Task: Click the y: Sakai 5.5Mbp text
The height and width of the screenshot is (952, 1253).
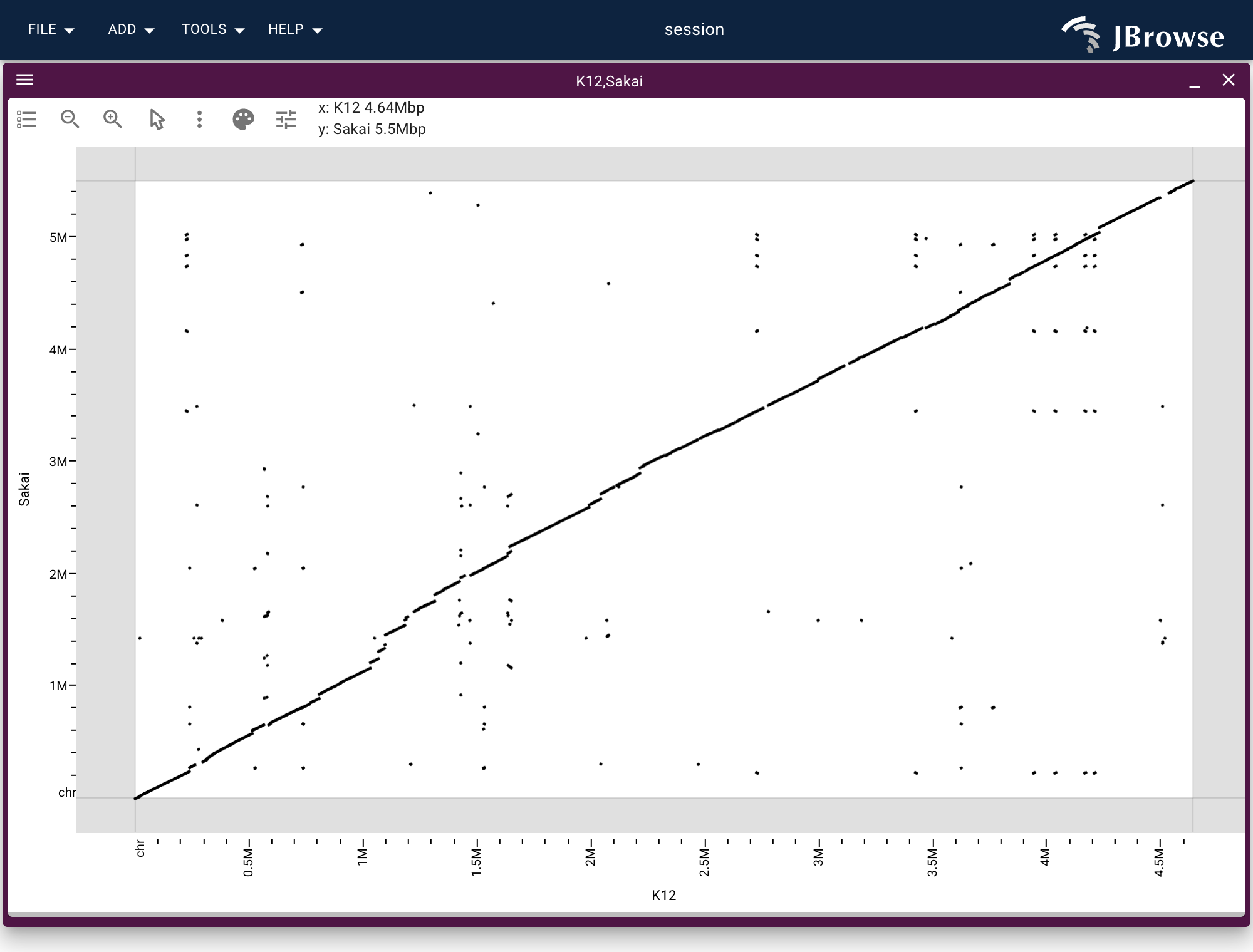Action: [372, 129]
